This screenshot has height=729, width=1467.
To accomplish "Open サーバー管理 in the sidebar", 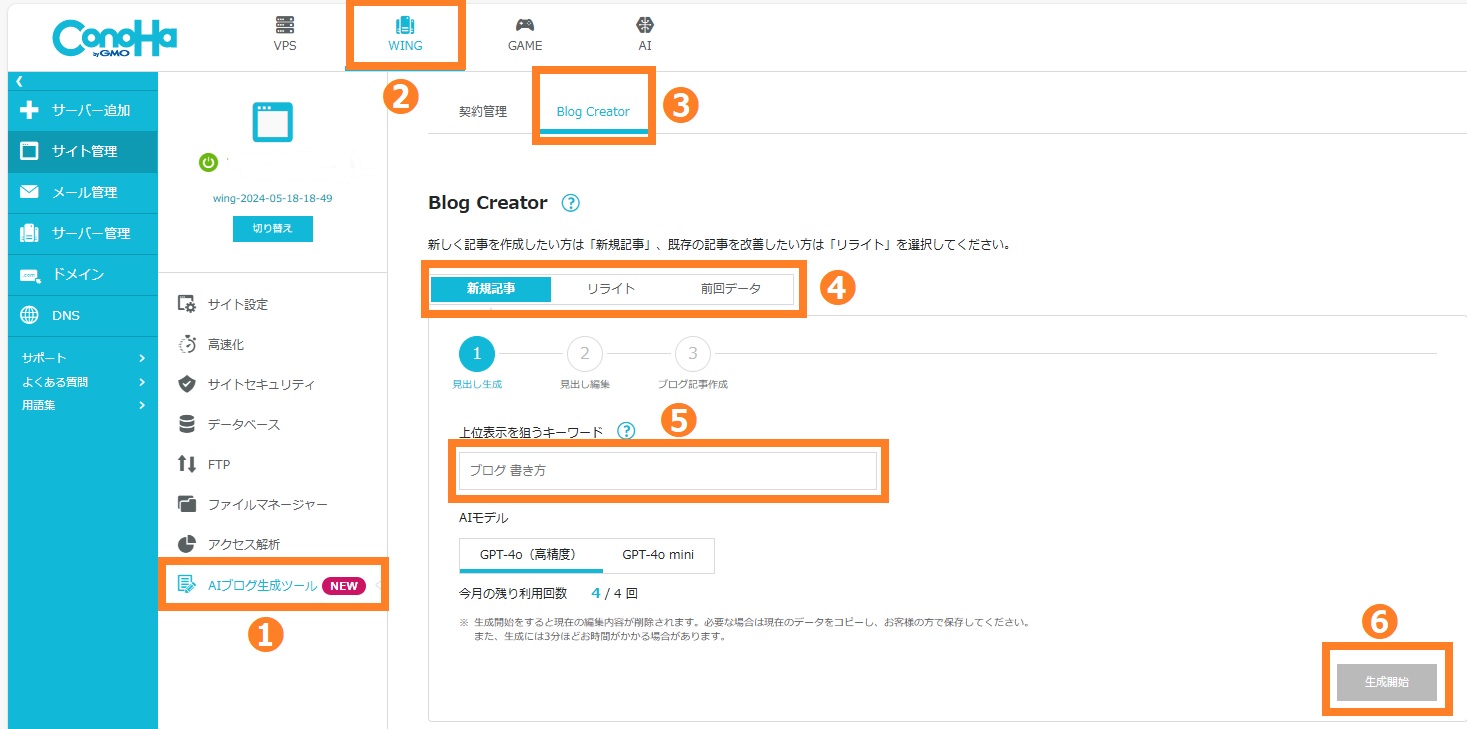I will pos(82,233).
